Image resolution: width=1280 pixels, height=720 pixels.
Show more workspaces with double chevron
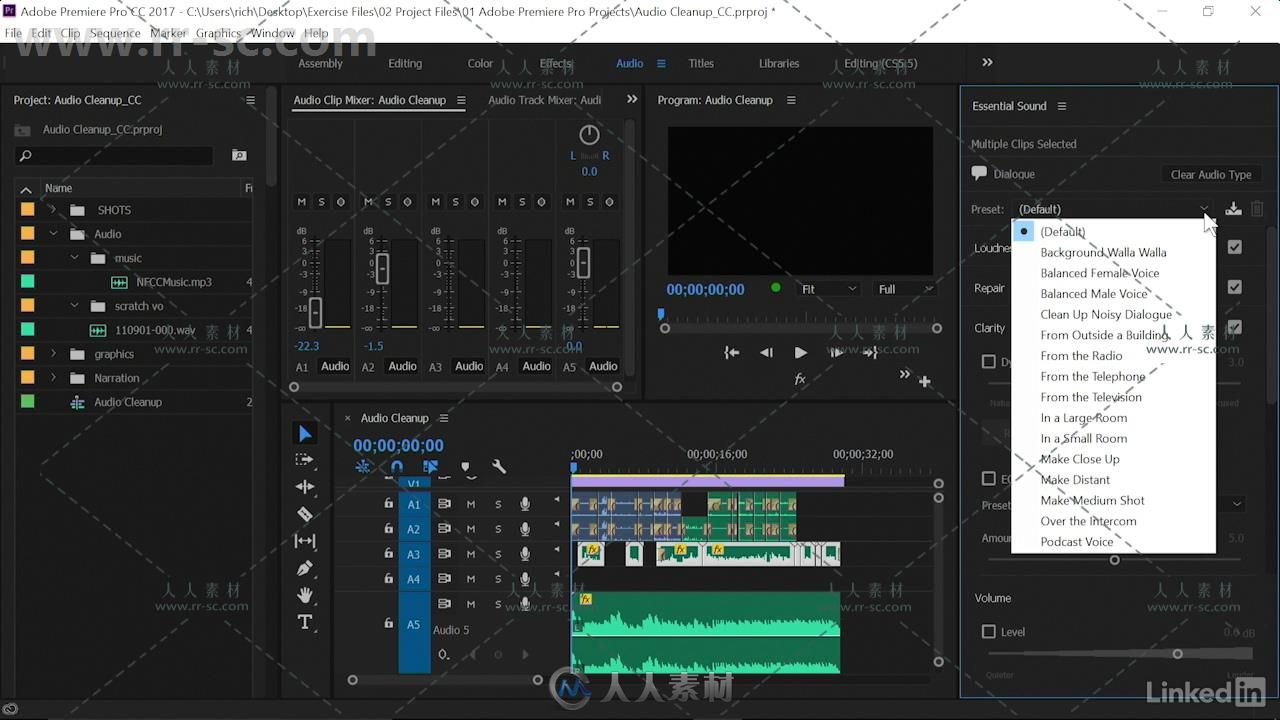(987, 62)
